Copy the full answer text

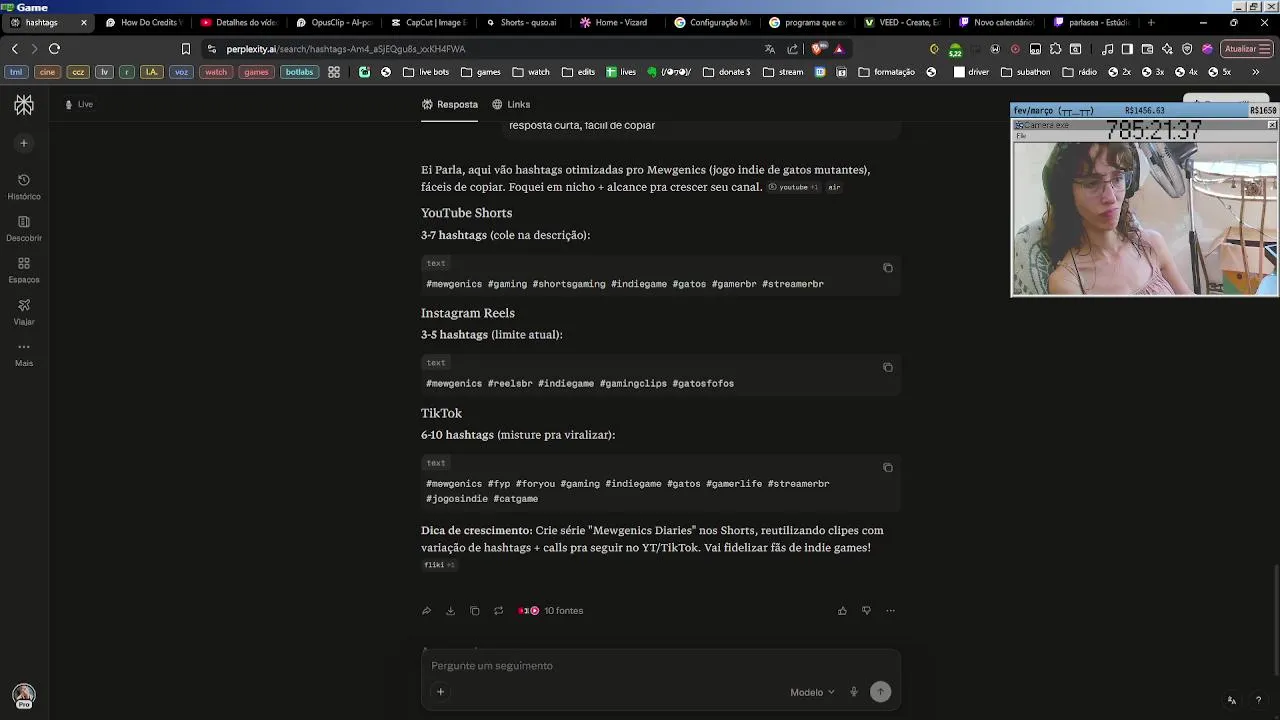click(x=475, y=611)
